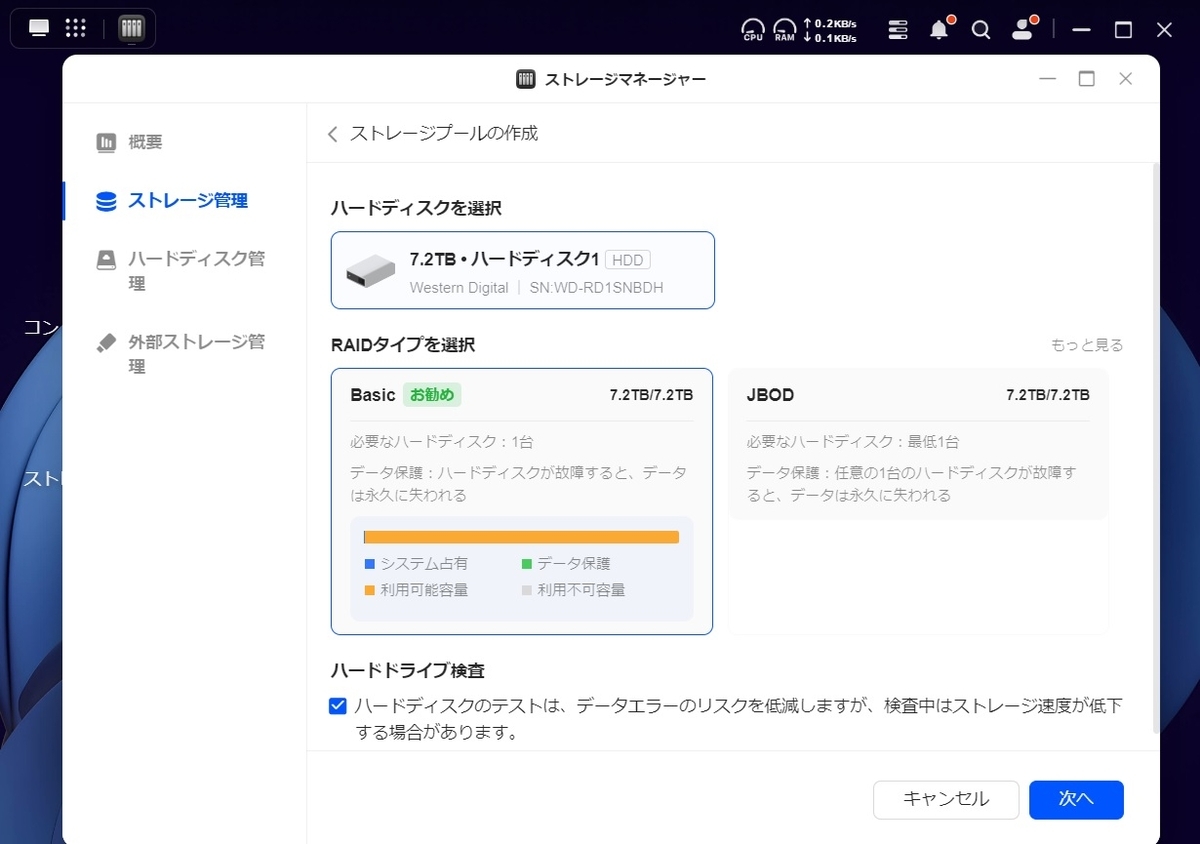Open the CPU usage gauge
1200x844 pixels.
(x=754, y=30)
